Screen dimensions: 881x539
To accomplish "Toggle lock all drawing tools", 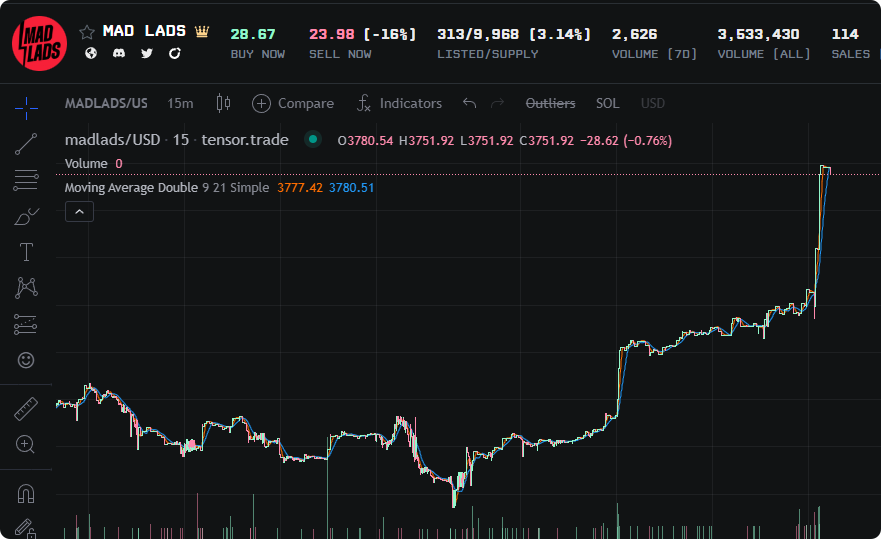I will coord(26,528).
